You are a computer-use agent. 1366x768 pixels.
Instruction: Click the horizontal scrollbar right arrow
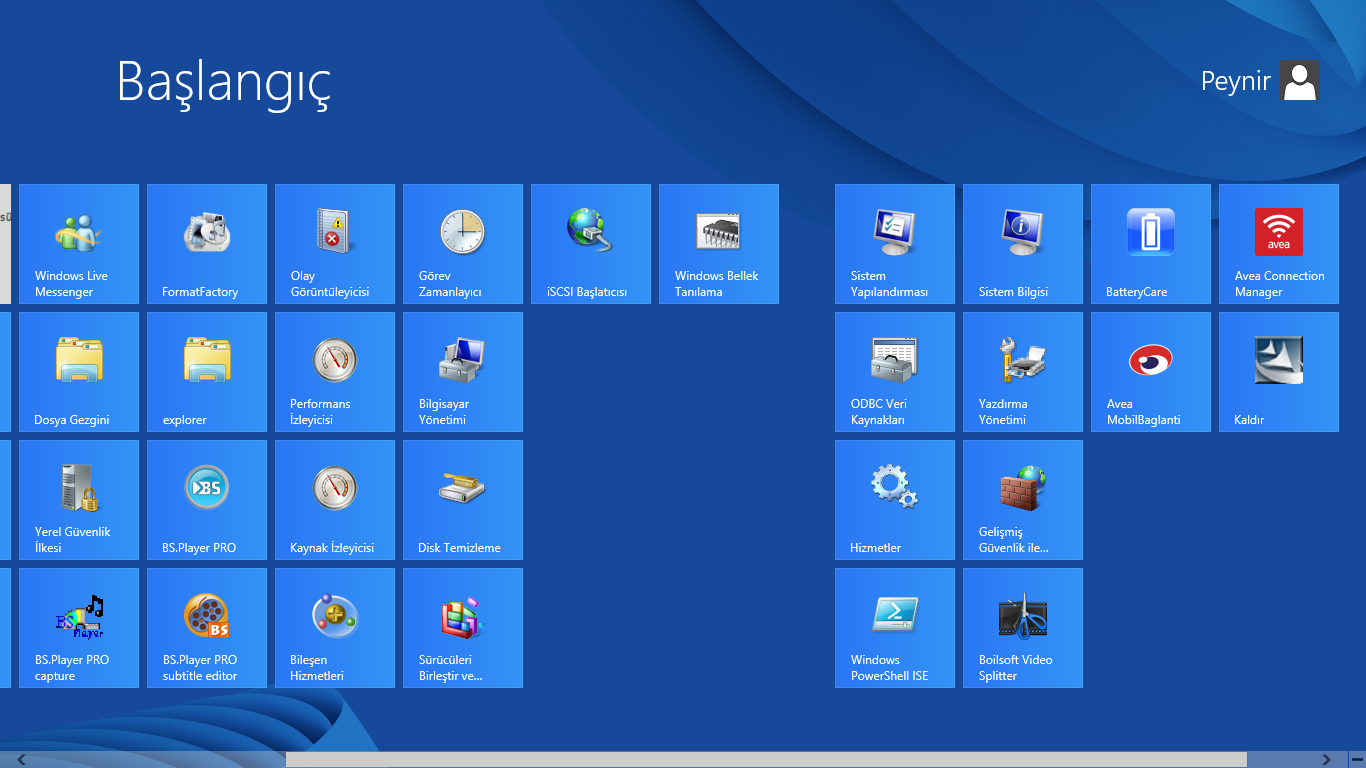coord(1327,760)
